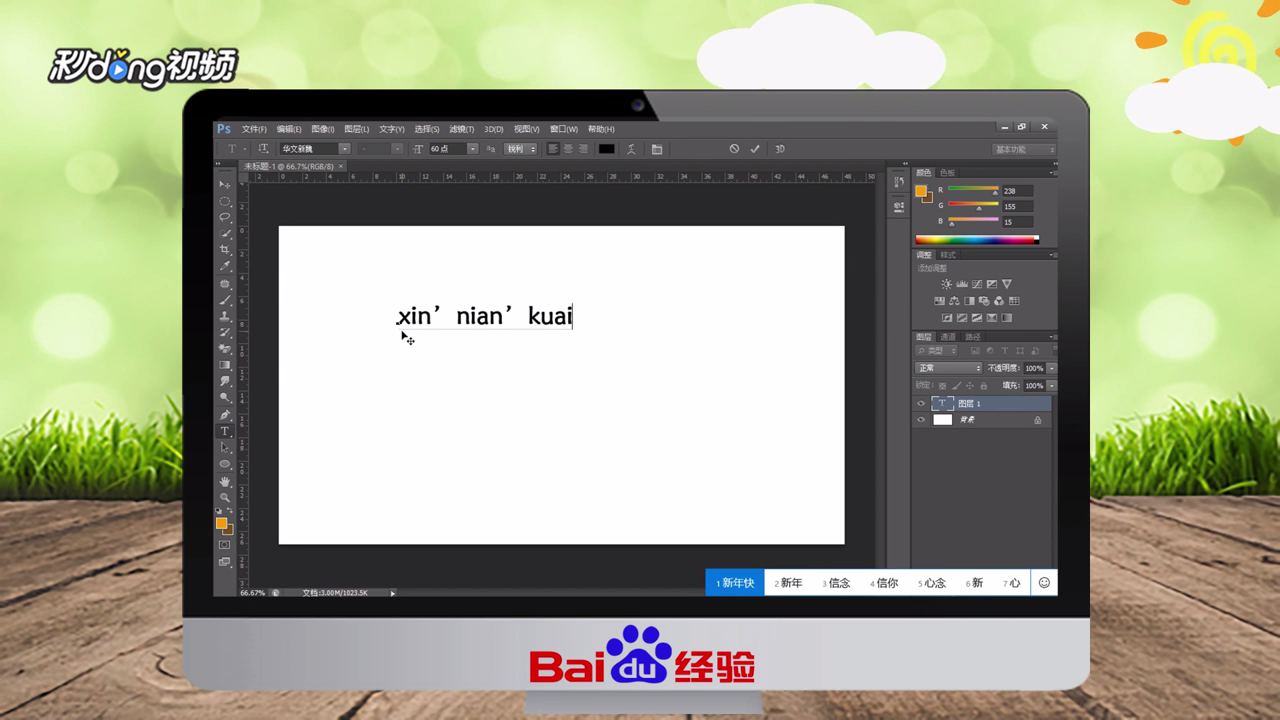
Task: Select the Hand tool
Action: pos(225,481)
